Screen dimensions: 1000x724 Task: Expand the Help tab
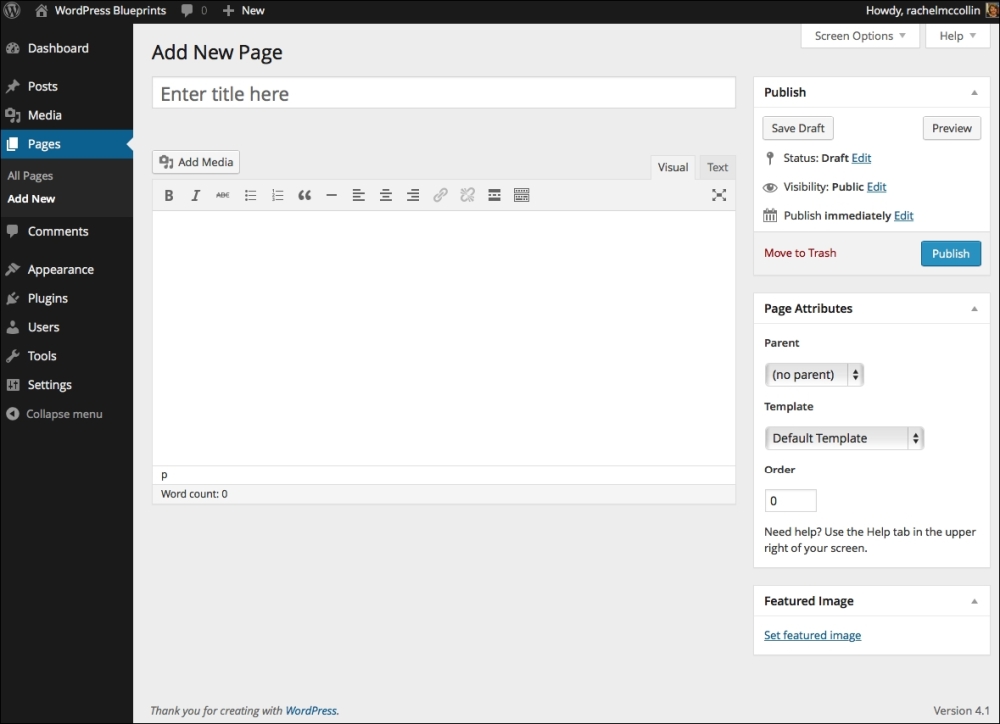(x=957, y=36)
